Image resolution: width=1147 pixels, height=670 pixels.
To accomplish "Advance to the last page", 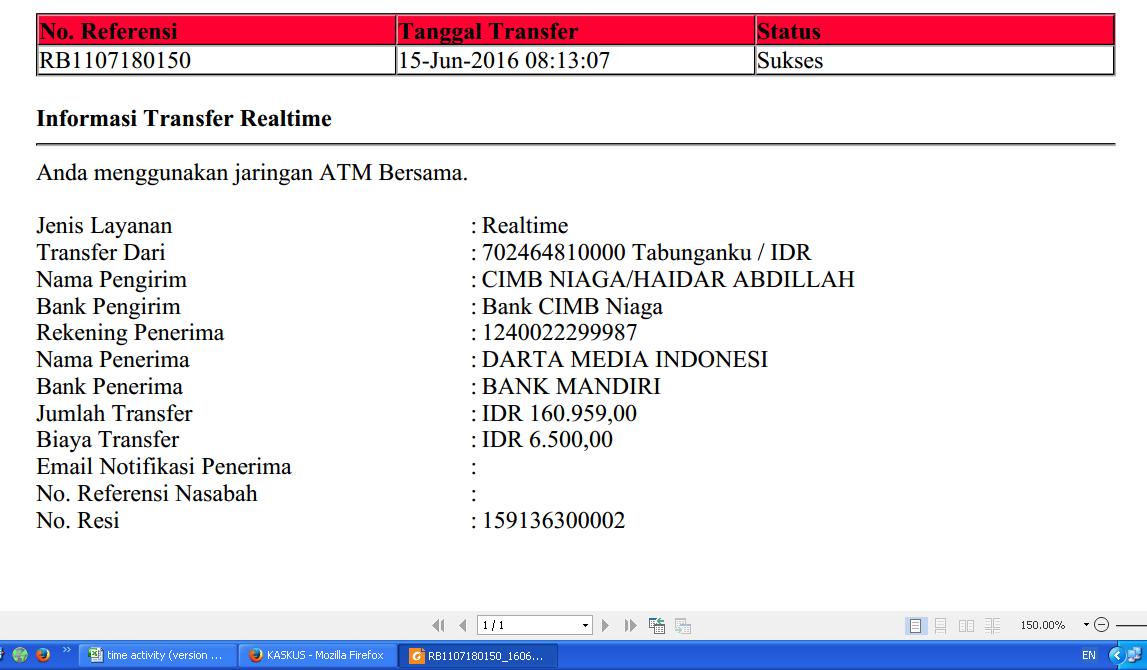I will [630, 625].
